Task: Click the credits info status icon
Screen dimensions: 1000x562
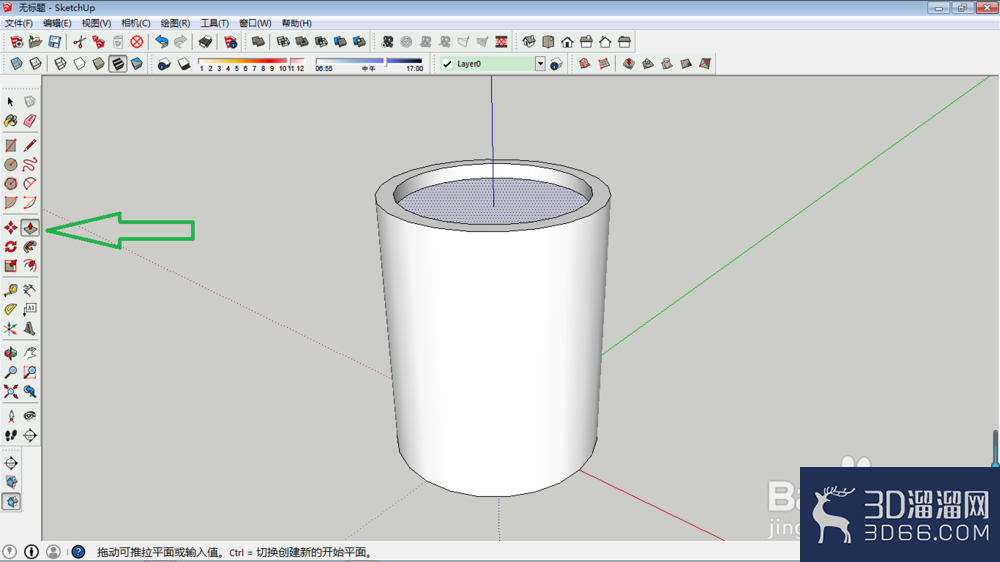Action: 31,552
